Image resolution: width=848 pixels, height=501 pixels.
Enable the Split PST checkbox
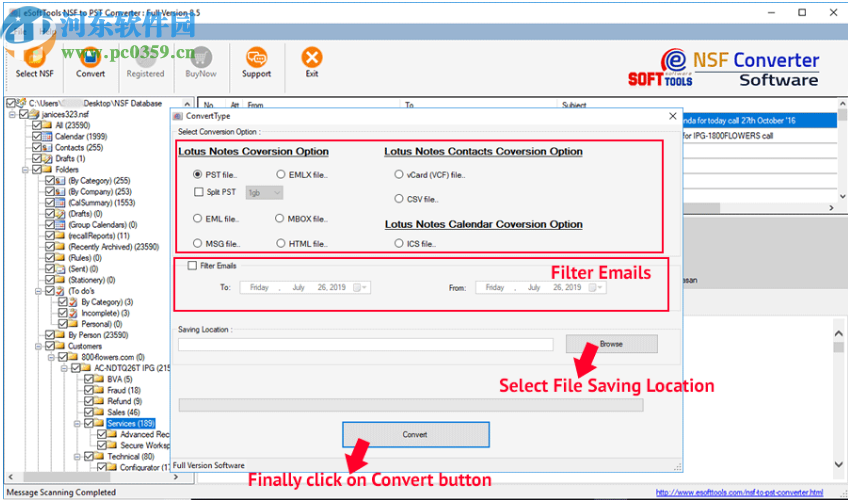click(198, 192)
